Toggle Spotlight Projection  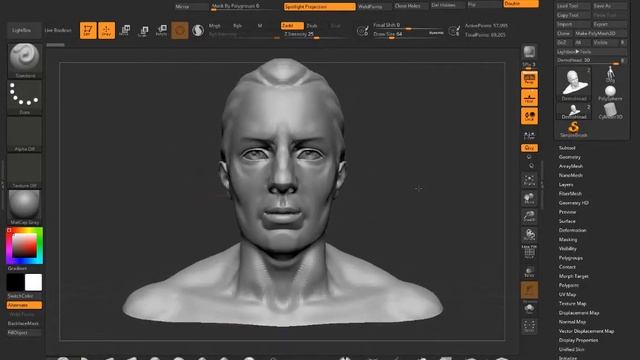point(320,7)
